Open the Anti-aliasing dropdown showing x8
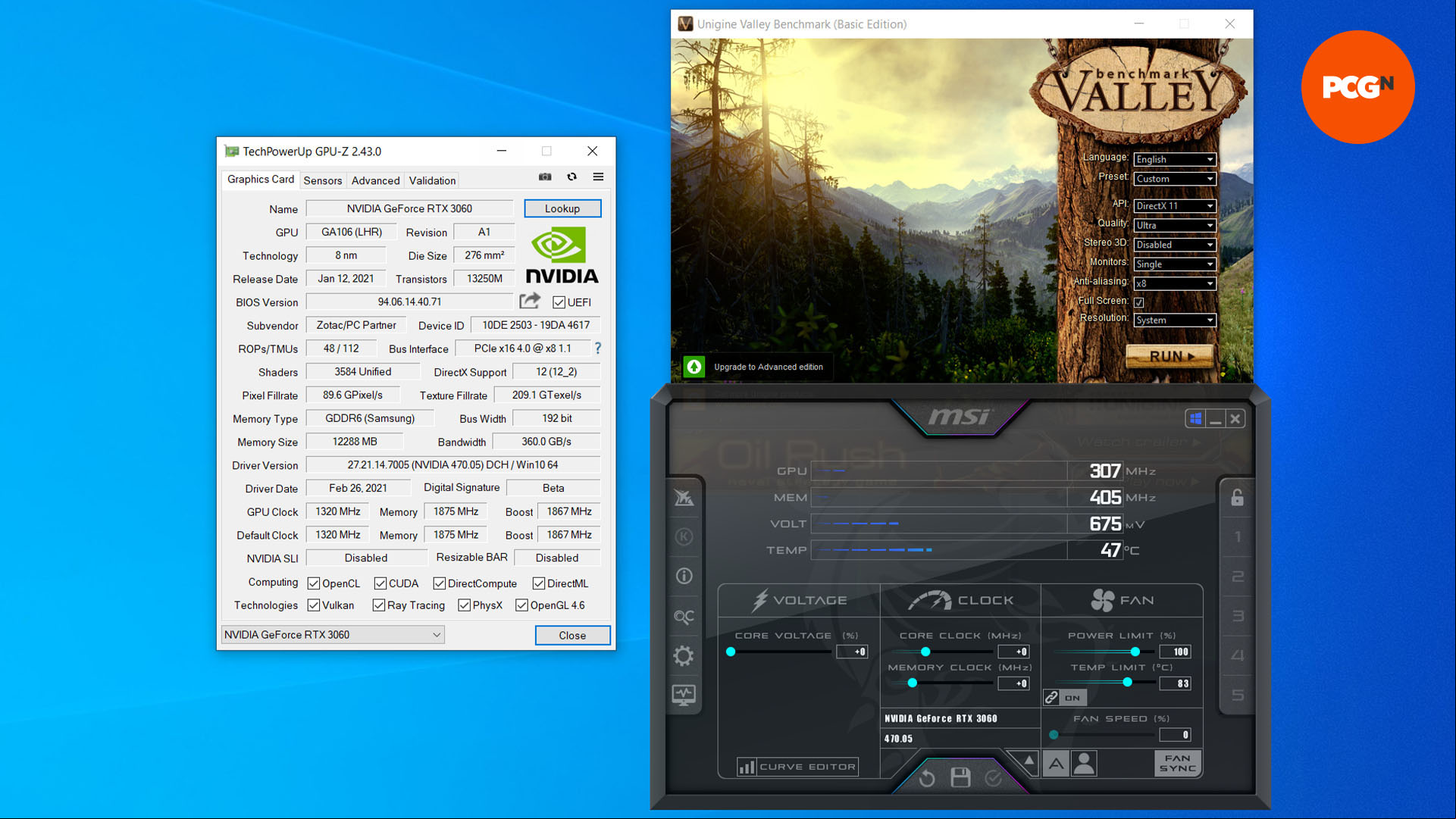Image resolution: width=1456 pixels, height=819 pixels. click(1175, 283)
